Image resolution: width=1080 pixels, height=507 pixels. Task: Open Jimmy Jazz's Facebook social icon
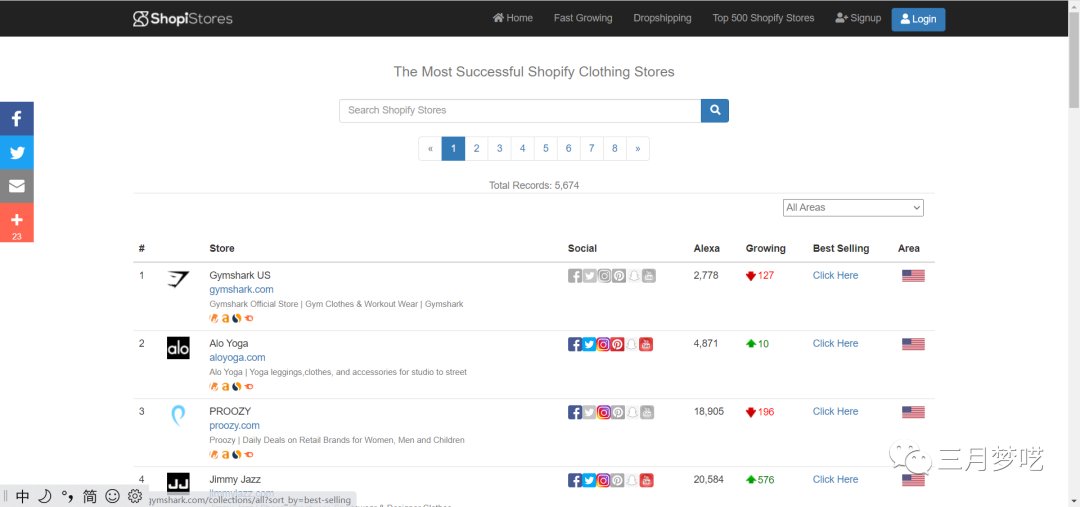point(575,480)
